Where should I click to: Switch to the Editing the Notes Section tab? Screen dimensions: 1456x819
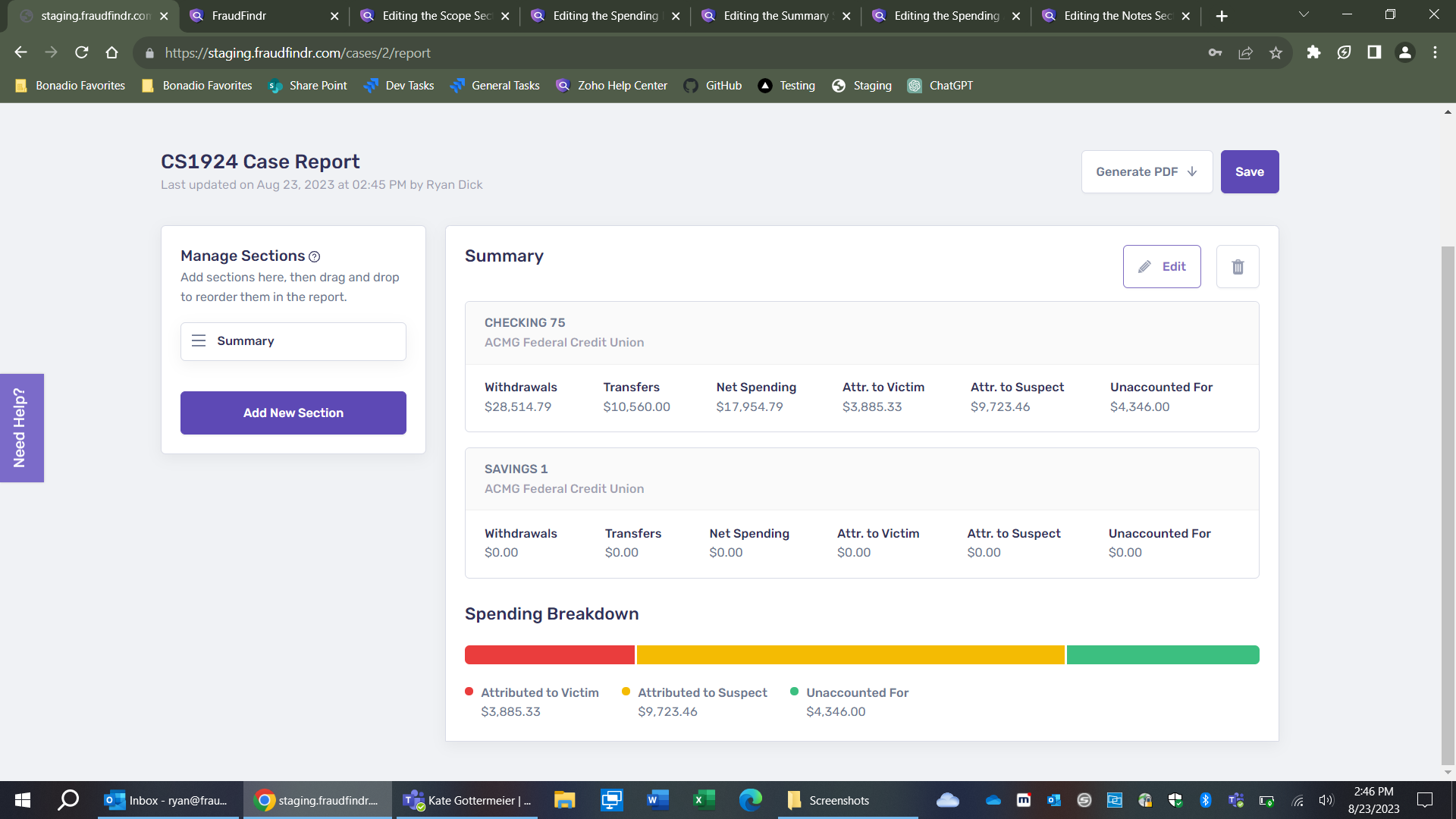coord(1116,16)
